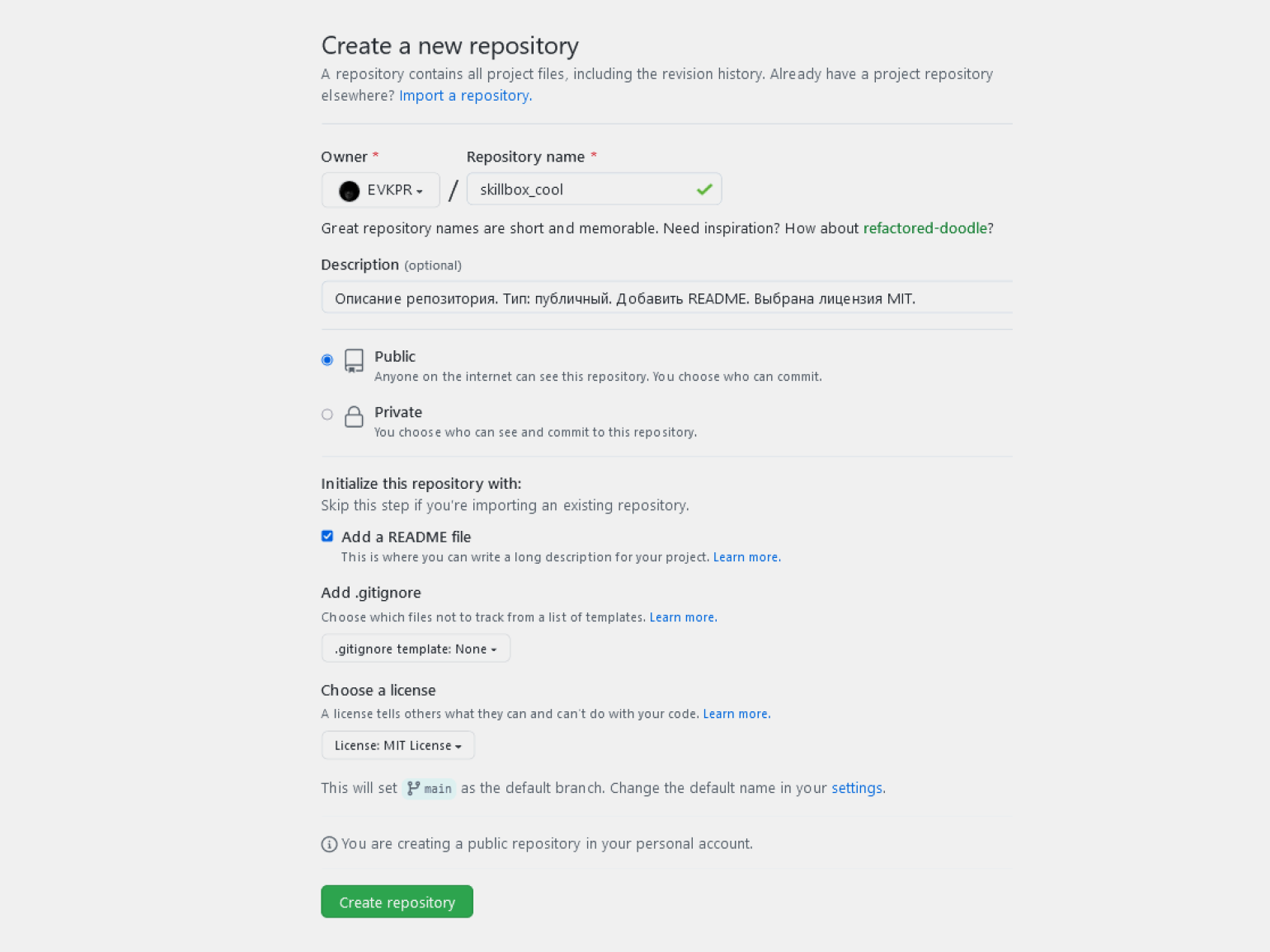1270x952 pixels.
Task: Expand the .gitignore template dropdown
Action: pyautogui.click(x=416, y=649)
